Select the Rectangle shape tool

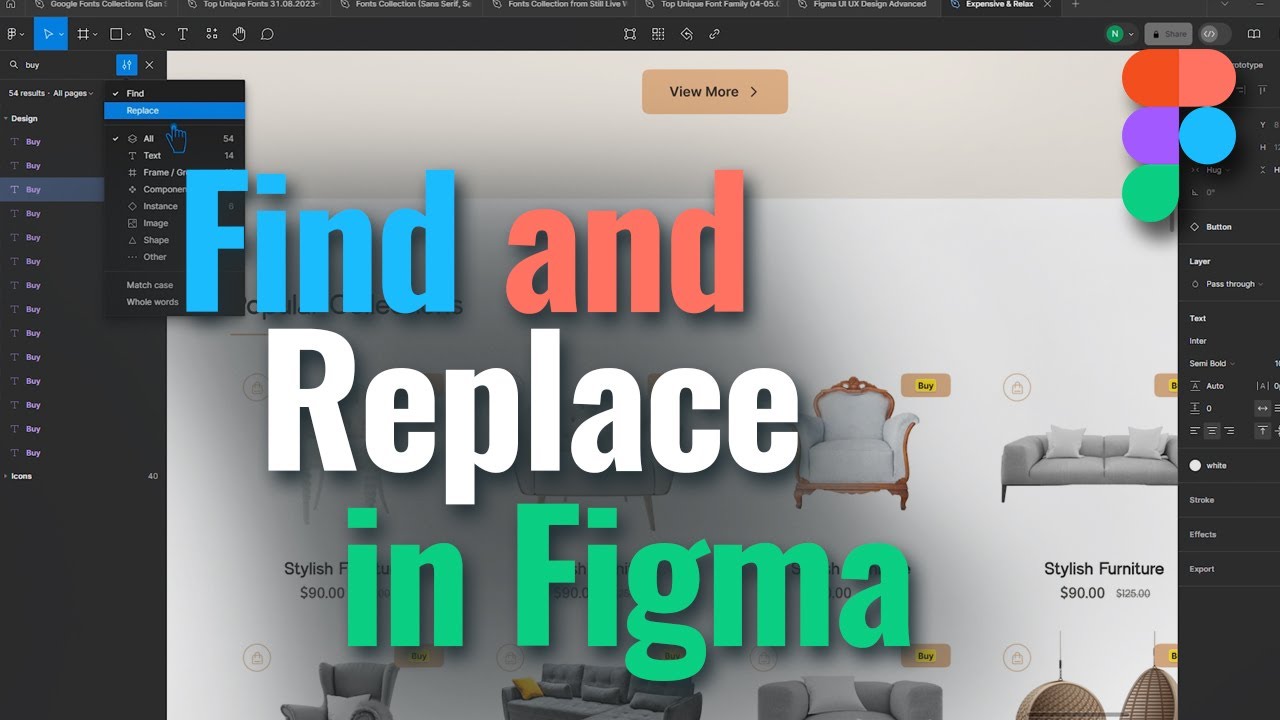pos(116,34)
